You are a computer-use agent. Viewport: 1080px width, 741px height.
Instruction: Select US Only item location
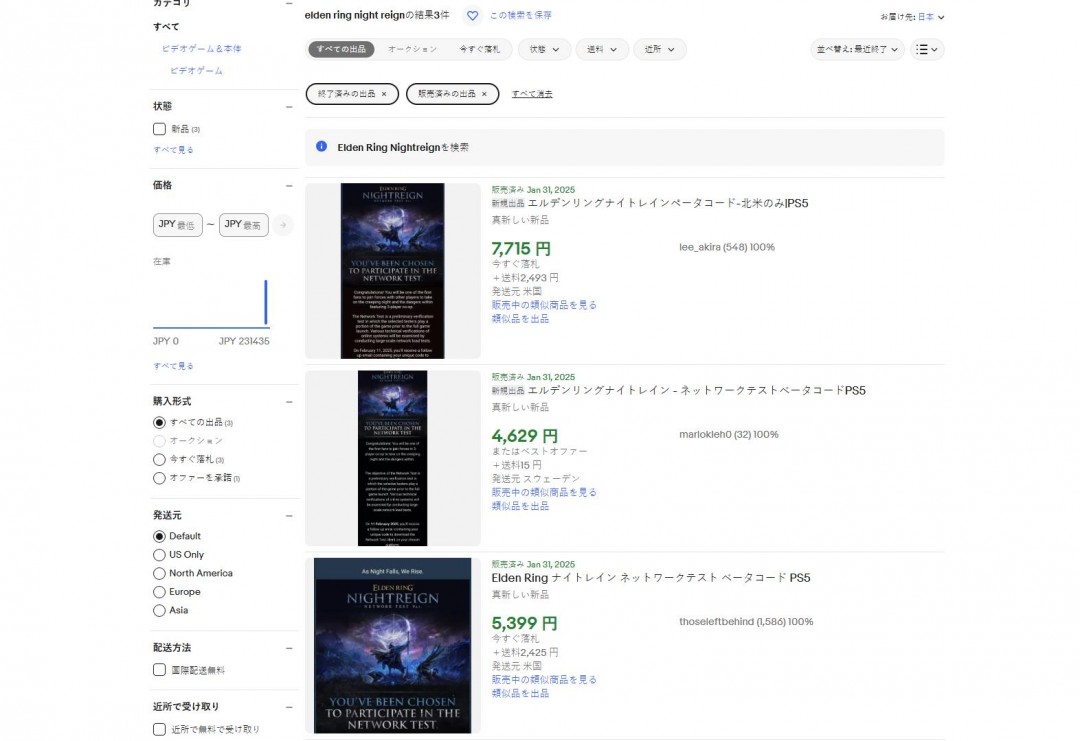tap(159, 554)
